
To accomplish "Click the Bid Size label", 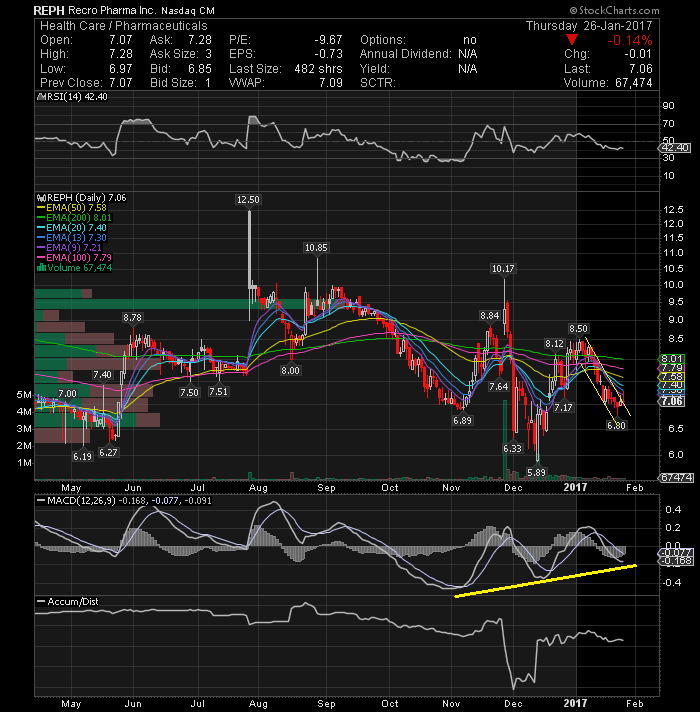I will click(x=173, y=83).
